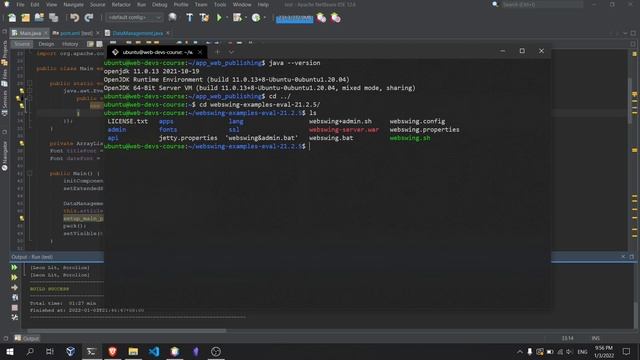The height and width of the screenshot is (360, 640).
Task: Open the terminal profiles dropdown chevron
Action: coord(231,52)
